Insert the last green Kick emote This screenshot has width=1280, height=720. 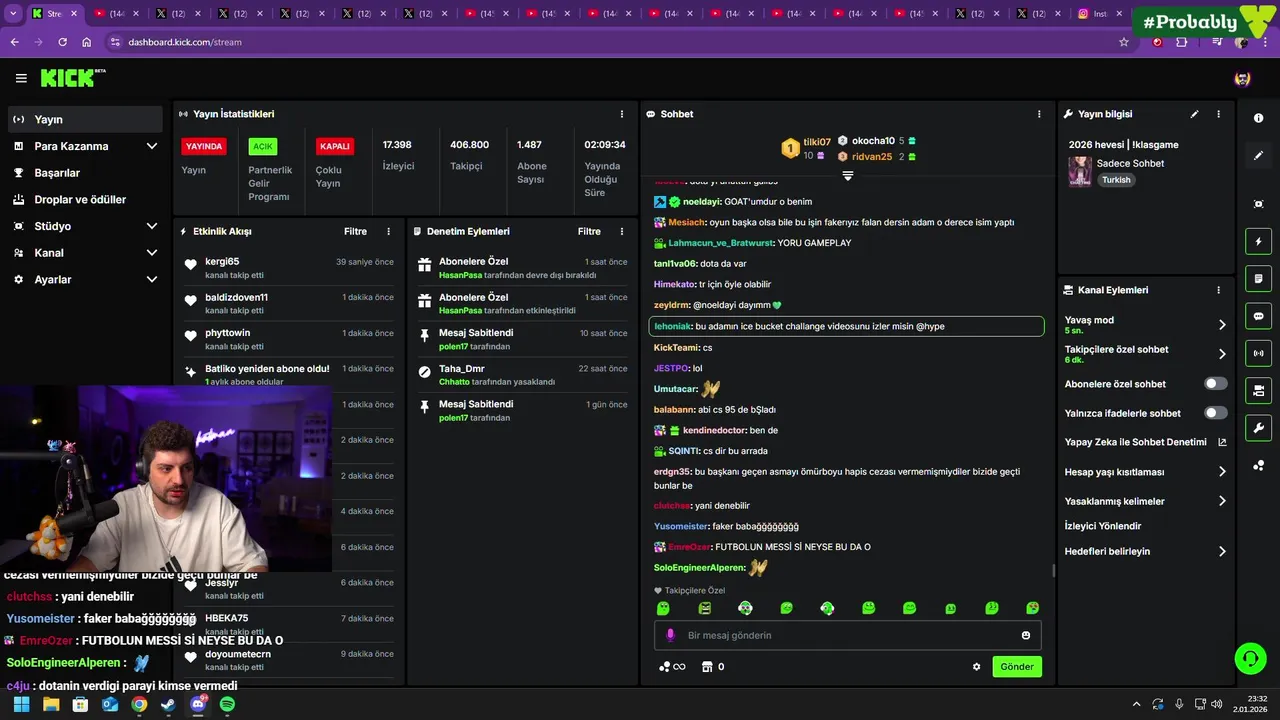click(1032, 608)
